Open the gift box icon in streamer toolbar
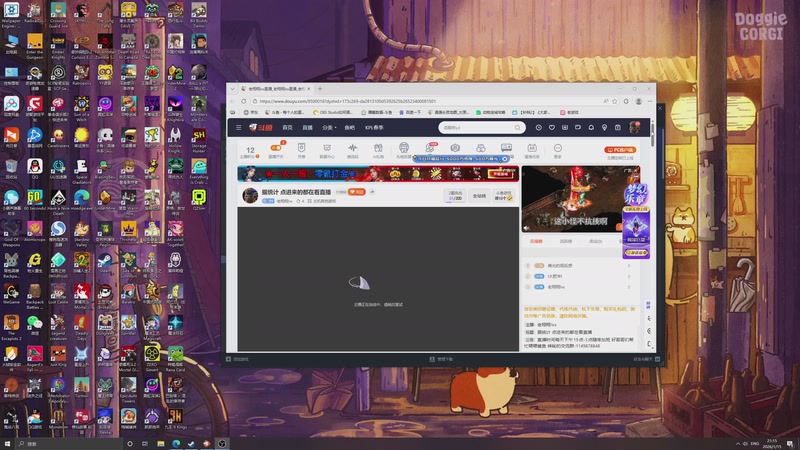The width and height of the screenshot is (800, 450). click(378, 150)
